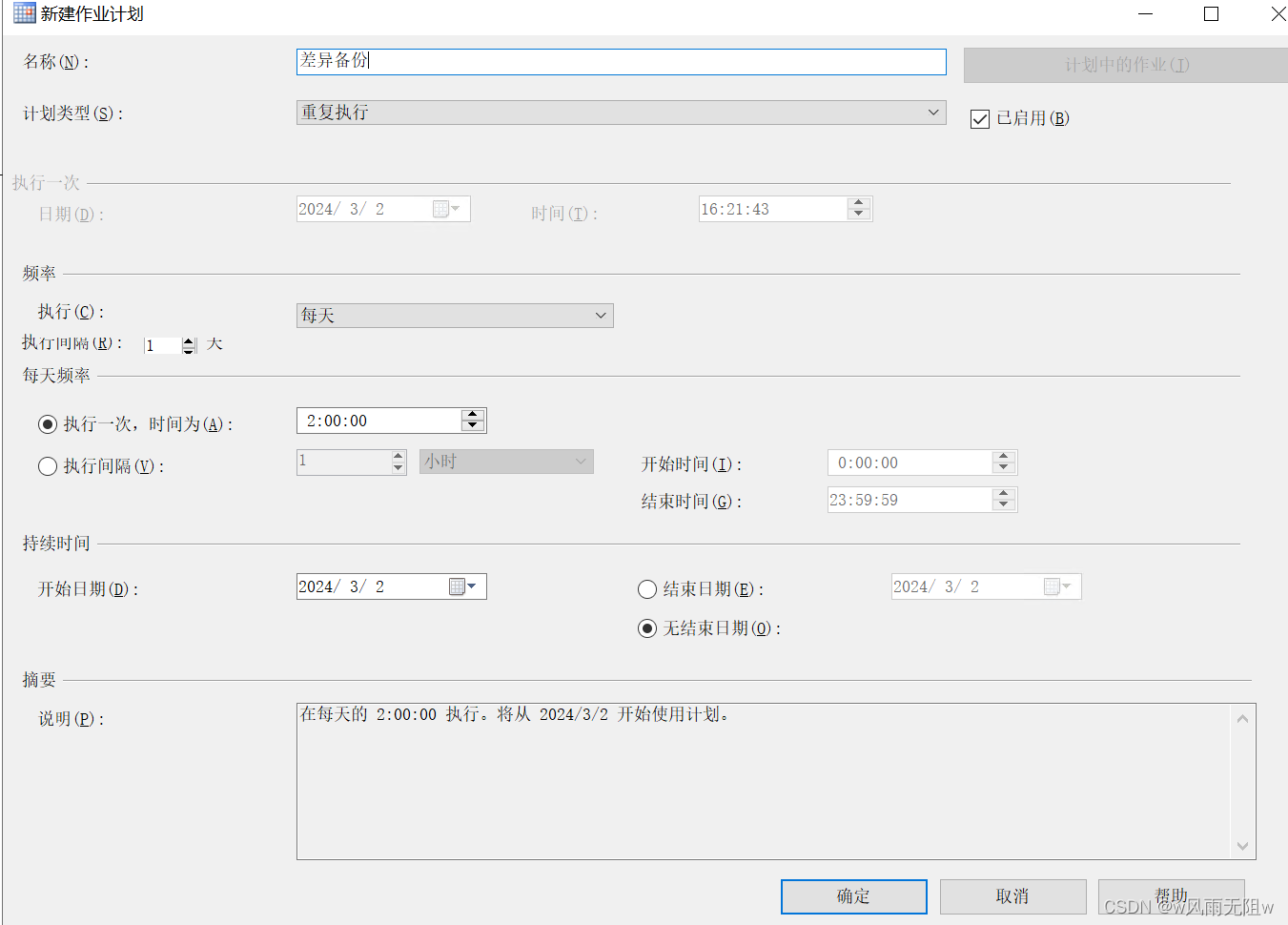Image resolution: width=1288 pixels, height=925 pixels.
Task: Select the 执行一次，时间为 radio button
Action: pyautogui.click(x=48, y=424)
